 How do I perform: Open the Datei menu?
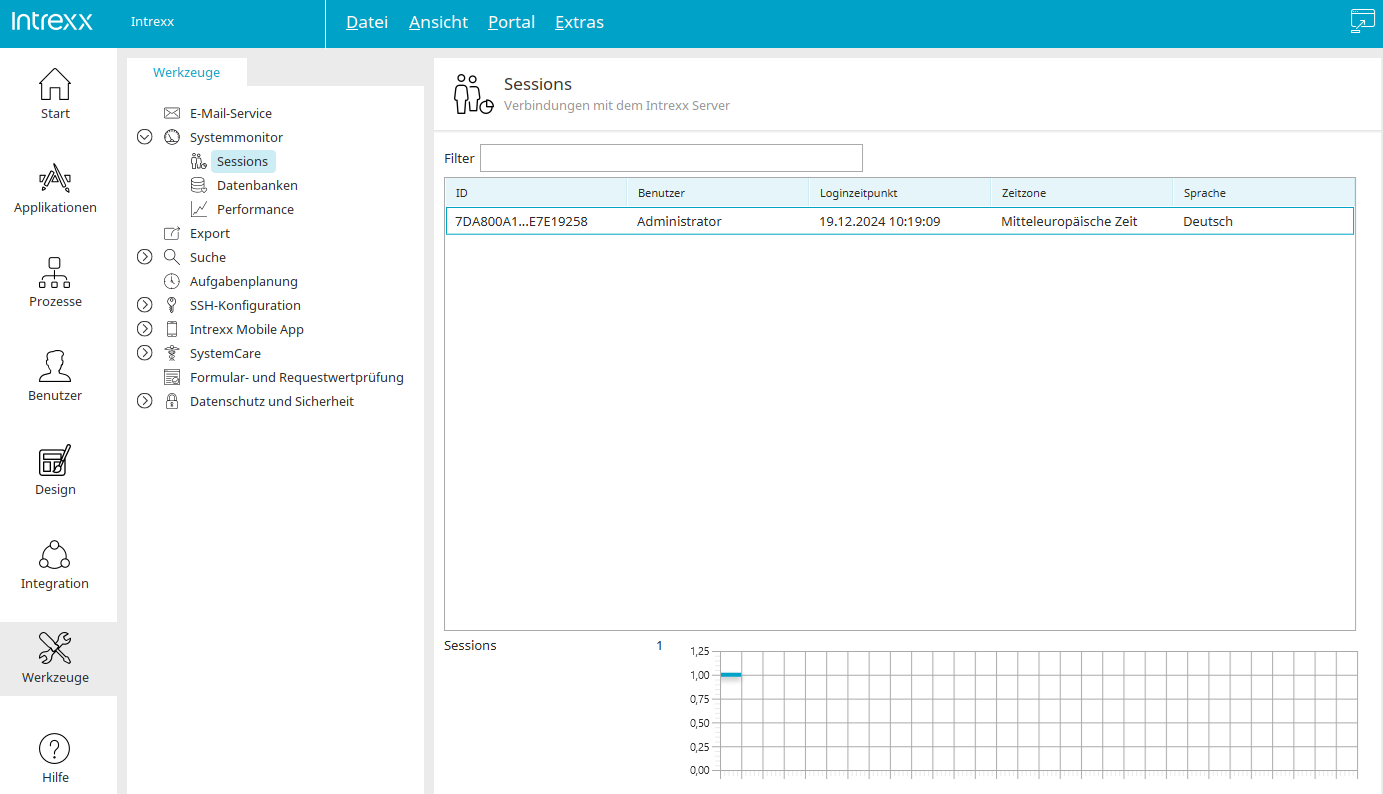(366, 22)
